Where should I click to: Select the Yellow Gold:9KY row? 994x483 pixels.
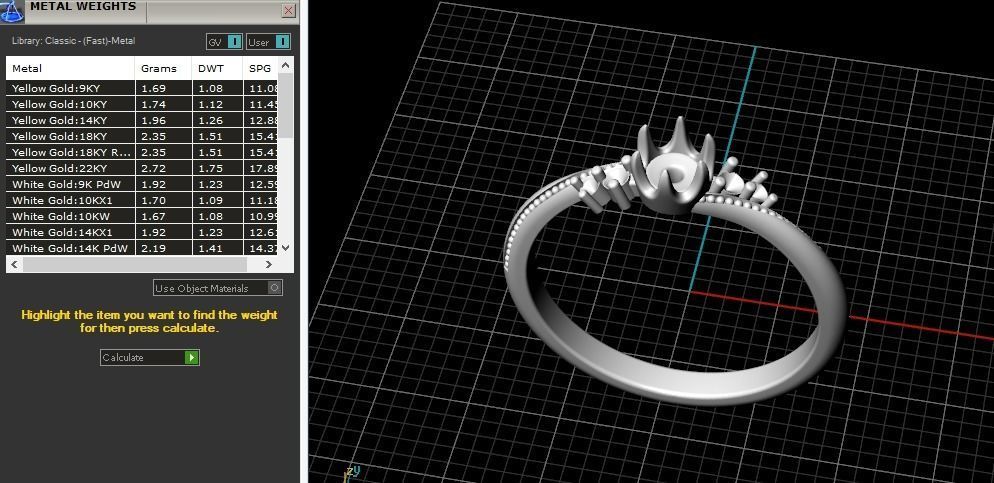click(142, 88)
